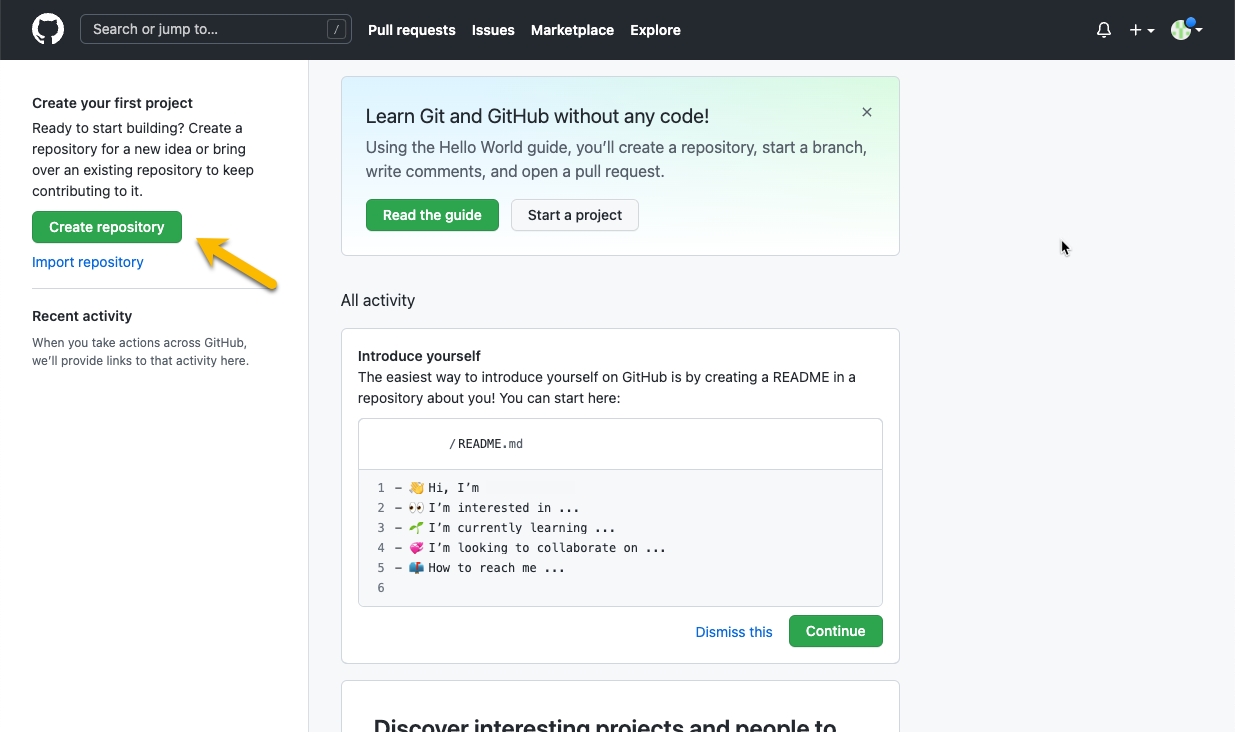The height and width of the screenshot is (732, 1235).
Task: Open notifications bell icon
Action: pyautogui.click(x=1104, y=30)
